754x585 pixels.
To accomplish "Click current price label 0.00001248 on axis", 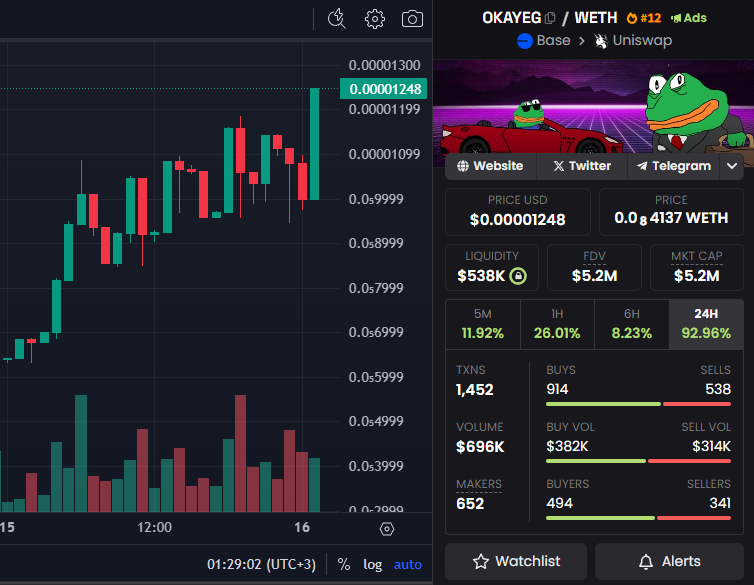I will [384, 89].
